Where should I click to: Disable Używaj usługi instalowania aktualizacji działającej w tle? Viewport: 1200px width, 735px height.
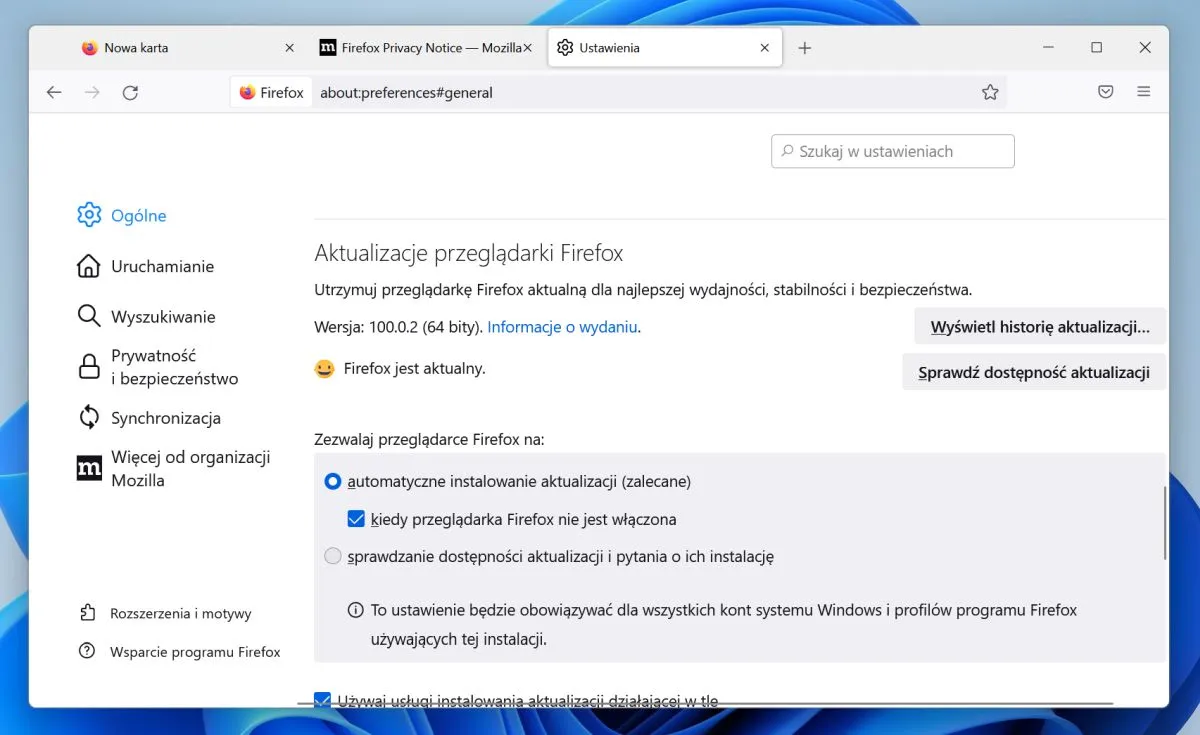[322, 700]
